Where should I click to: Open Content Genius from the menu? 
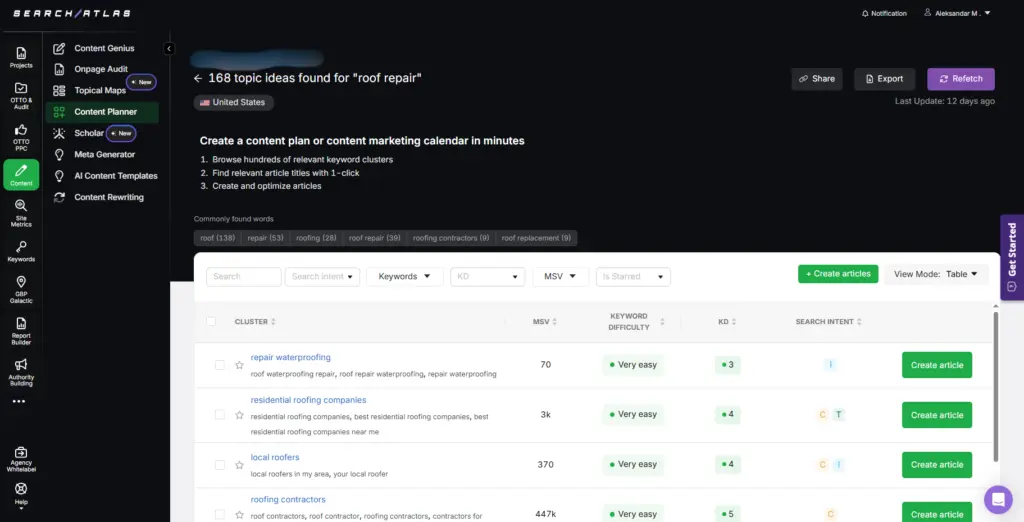(x=104, y=48)
